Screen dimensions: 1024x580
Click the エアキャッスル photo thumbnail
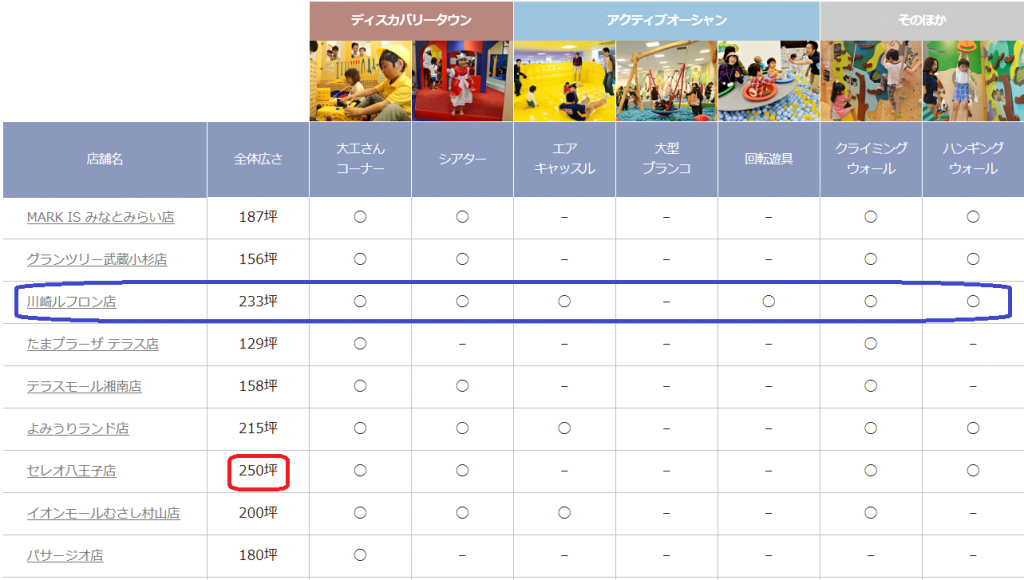(x=564, y=81)
